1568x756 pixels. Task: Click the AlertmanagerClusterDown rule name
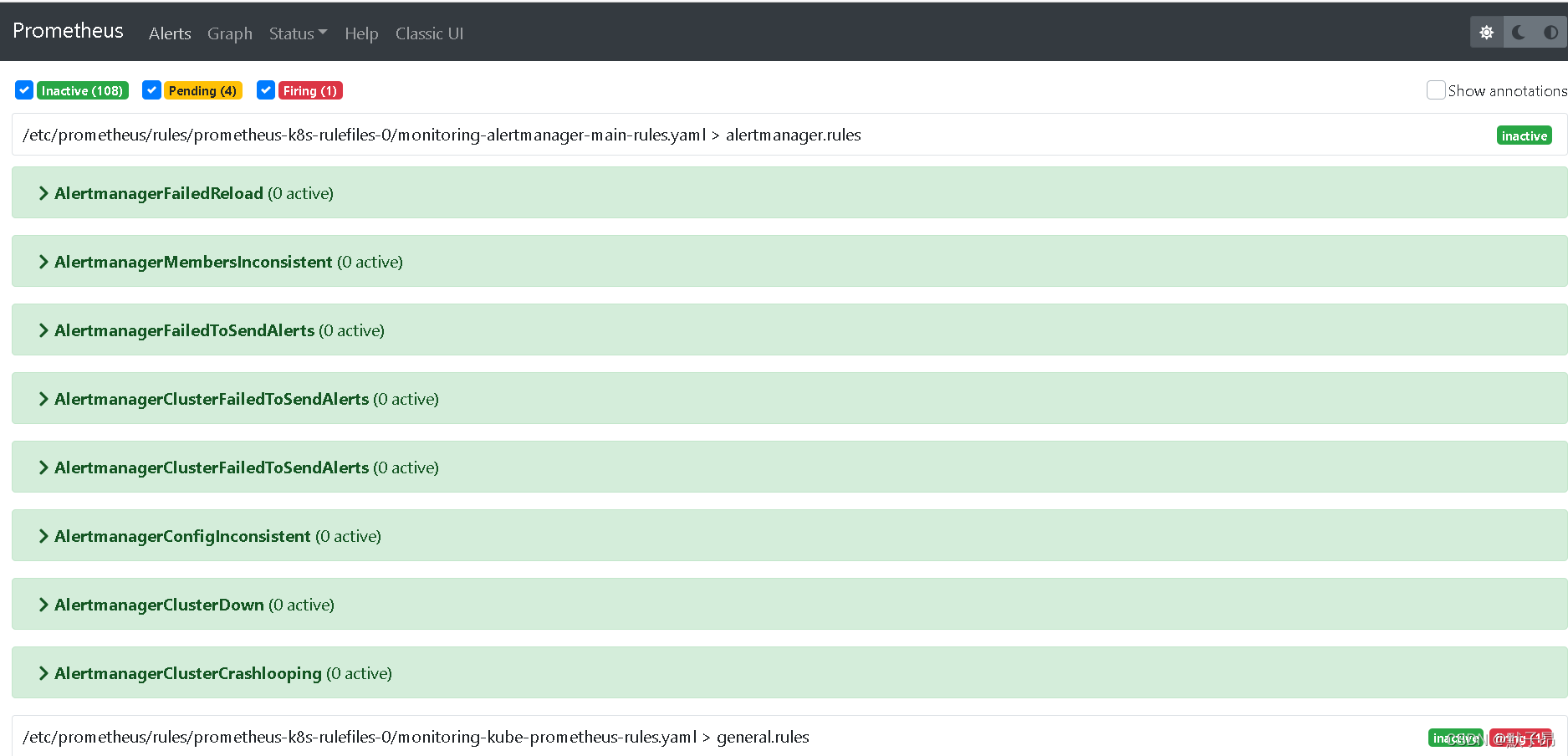click(159, 605)
